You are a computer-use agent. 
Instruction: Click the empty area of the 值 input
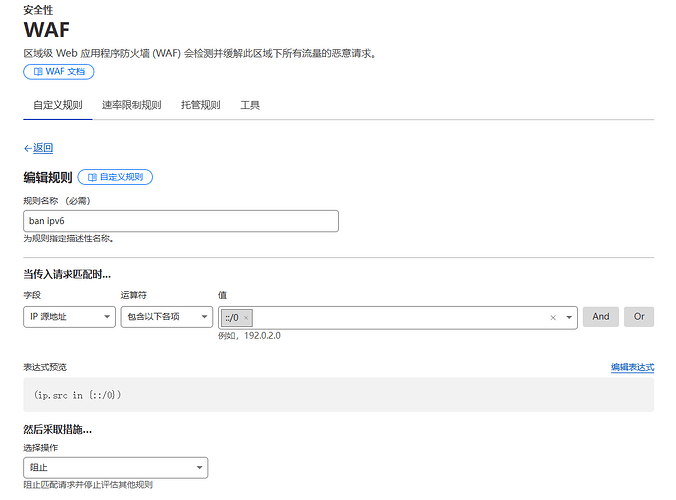pos(400,317)
